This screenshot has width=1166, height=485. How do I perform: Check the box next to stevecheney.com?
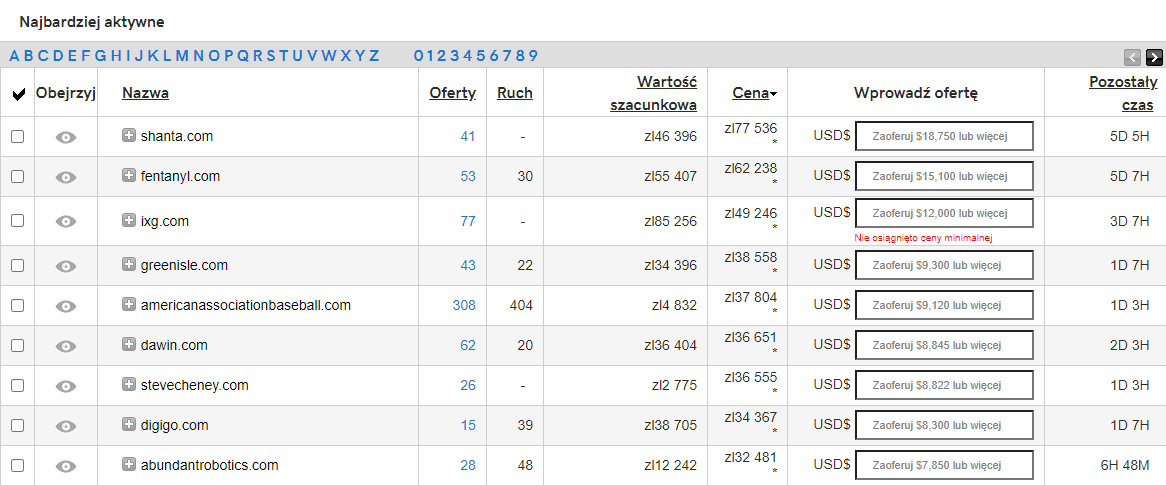click(18, 385)
